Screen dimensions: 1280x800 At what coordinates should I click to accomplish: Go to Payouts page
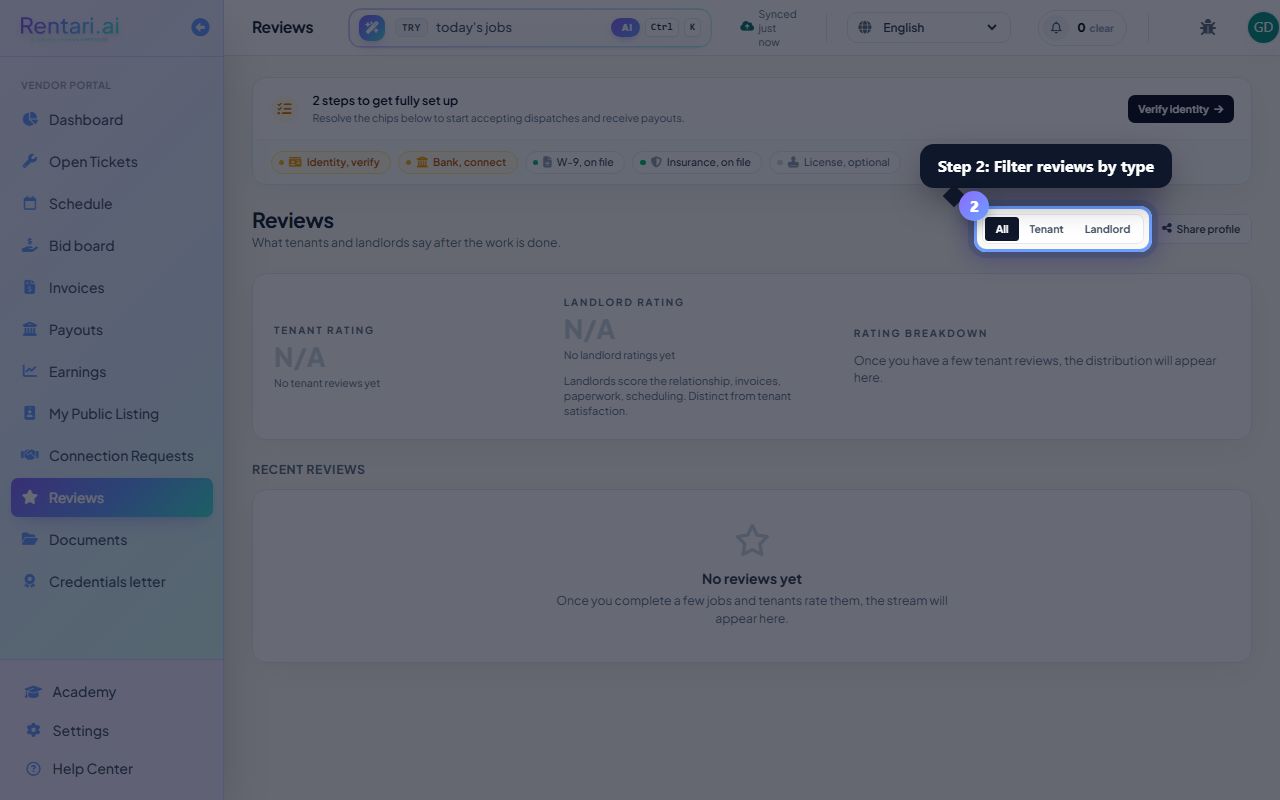[x=112, y=330]
